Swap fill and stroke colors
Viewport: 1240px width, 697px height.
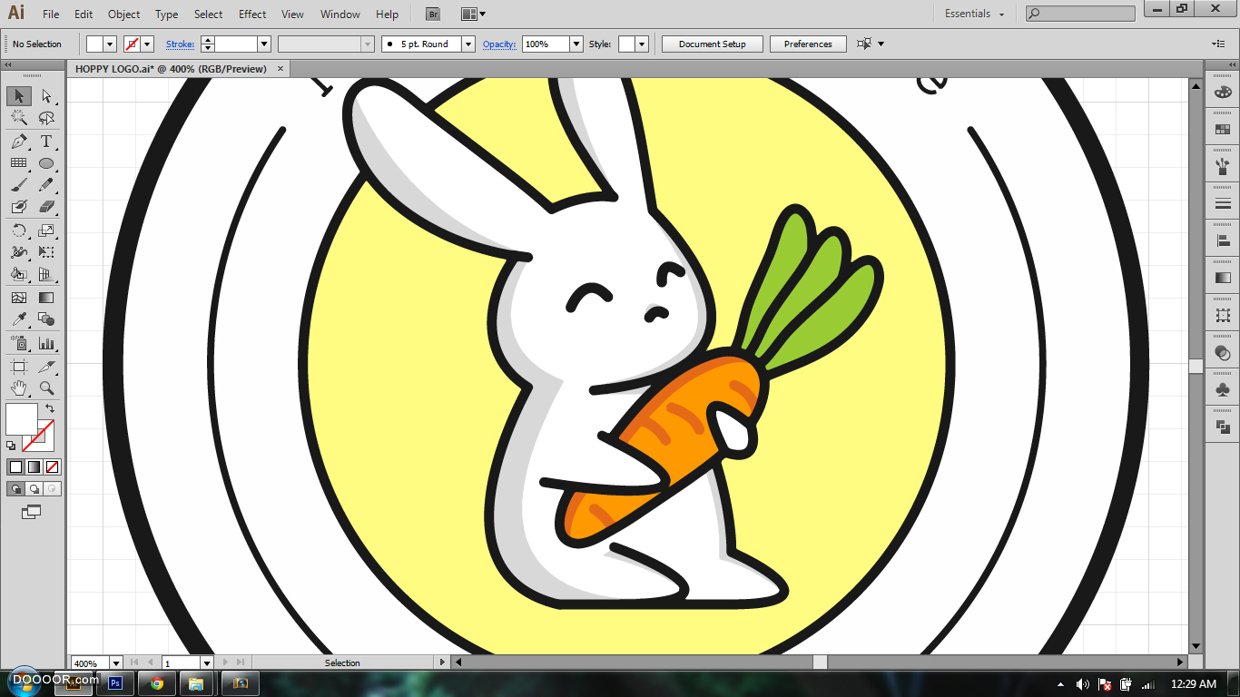click(x=50, y=409)
